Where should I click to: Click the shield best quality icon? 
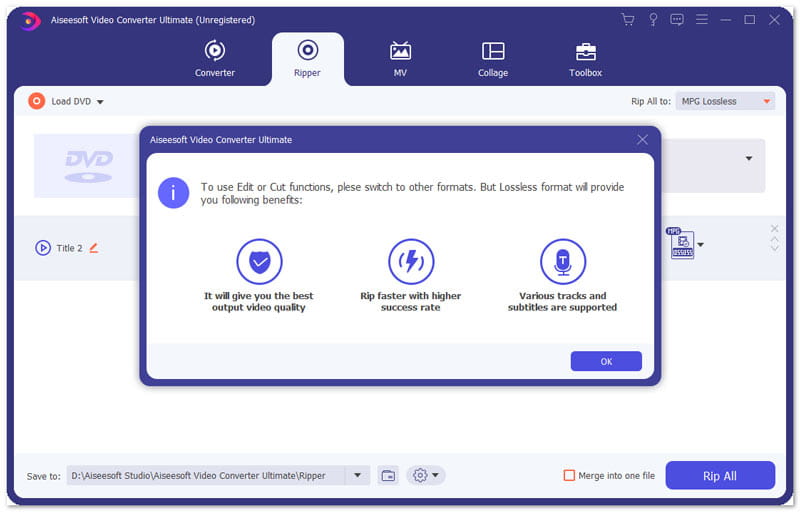[259, 262]
